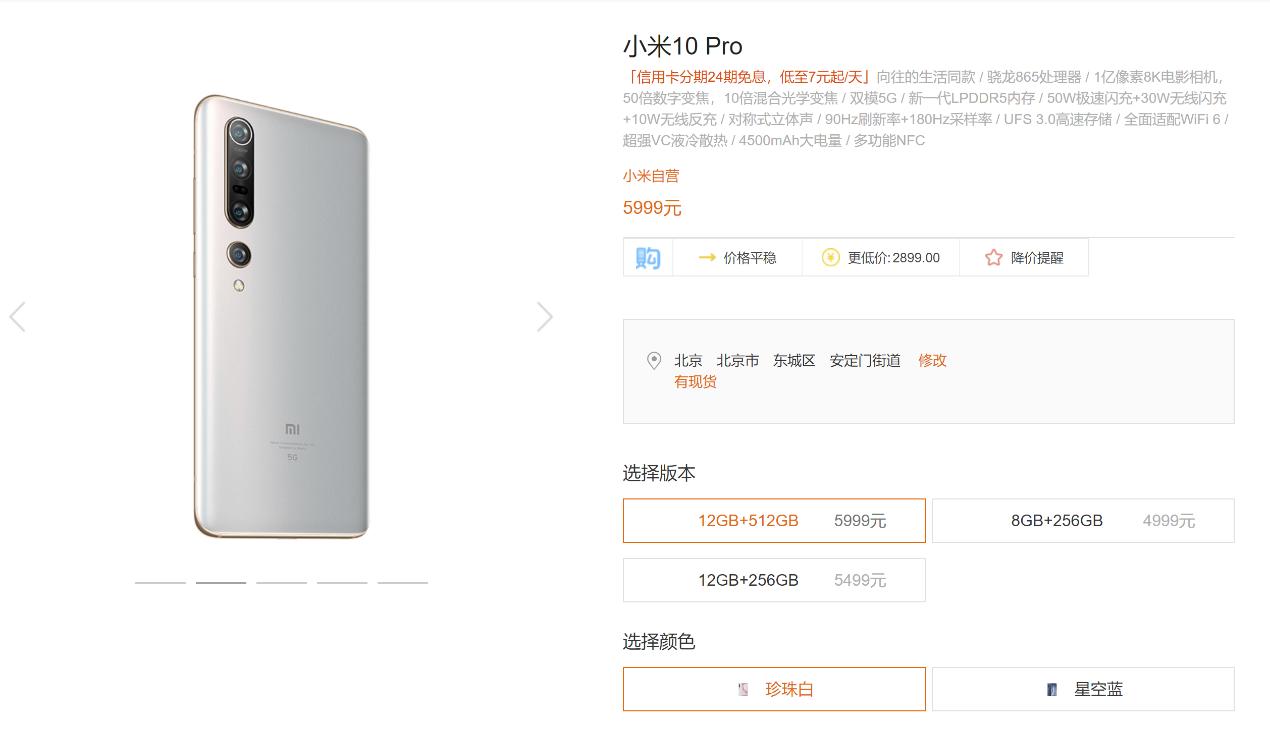Click the mini phone icon beside 星空蓝
Image resolution: width=1270 pixels, height=729 pixels.
coord(1051,689)
